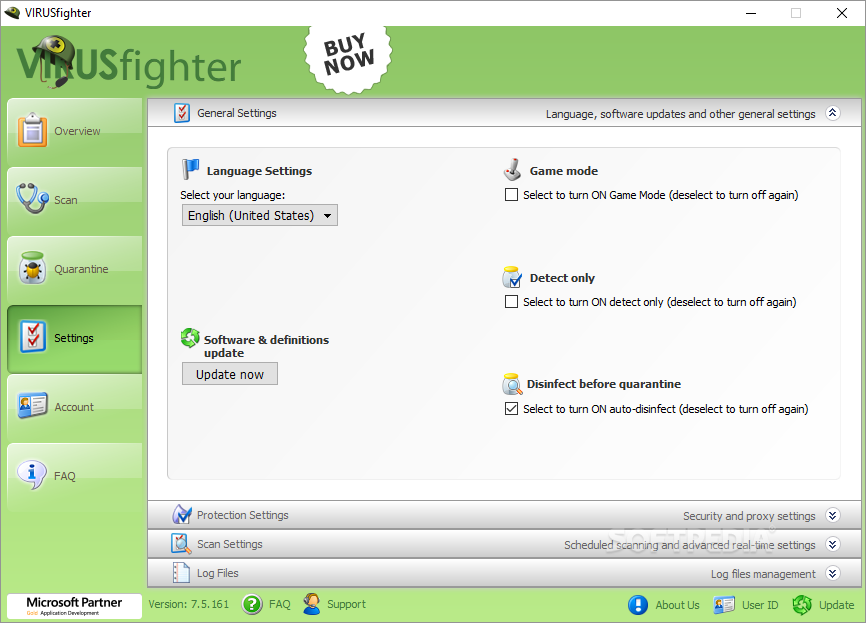
Task: Click the Microsoft Partner badge
Action: click(75, 606)
